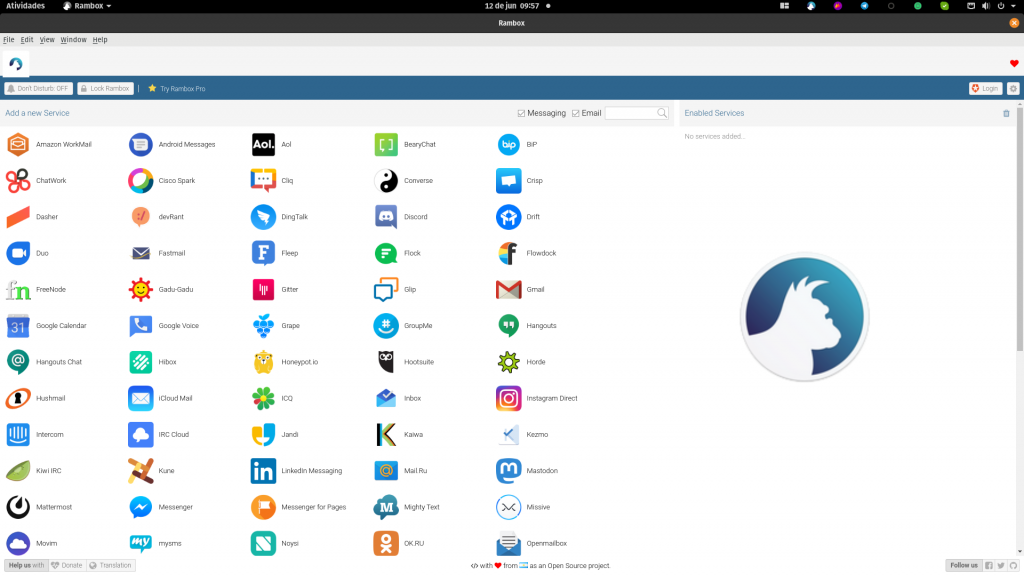Choose the Messenger service icon
The height and width of the screenshot is (575, 1024).
coord(140,507)
